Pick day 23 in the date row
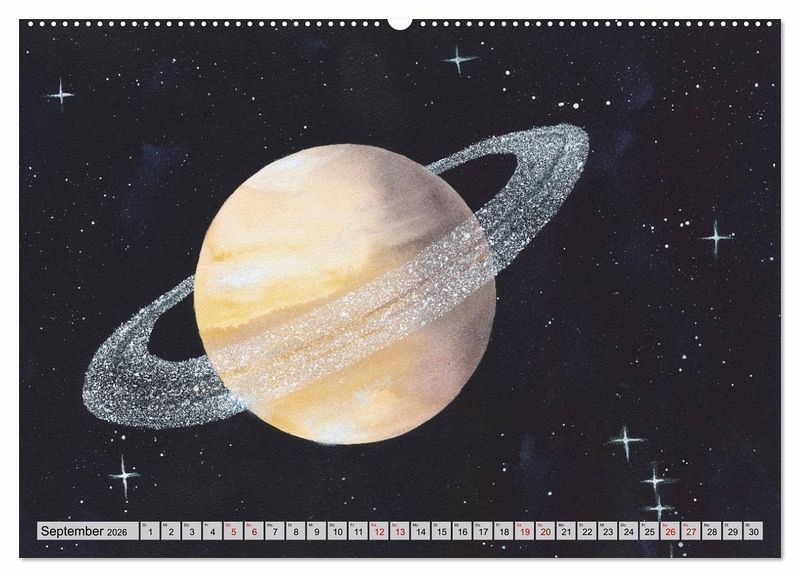Screen dimensions: 800x577 pyautogui.click(x=608, y=532)
